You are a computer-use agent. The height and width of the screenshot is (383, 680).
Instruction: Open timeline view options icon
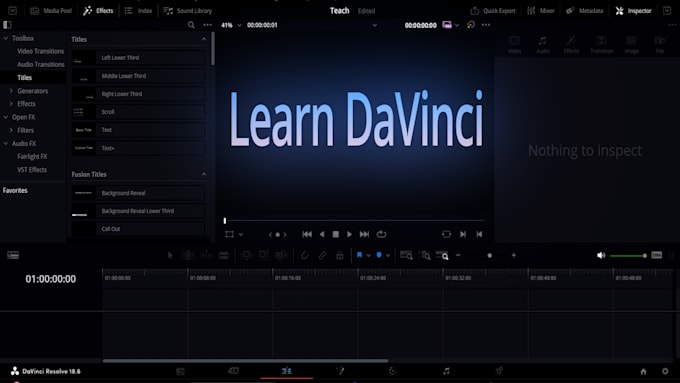coord(13,255)
